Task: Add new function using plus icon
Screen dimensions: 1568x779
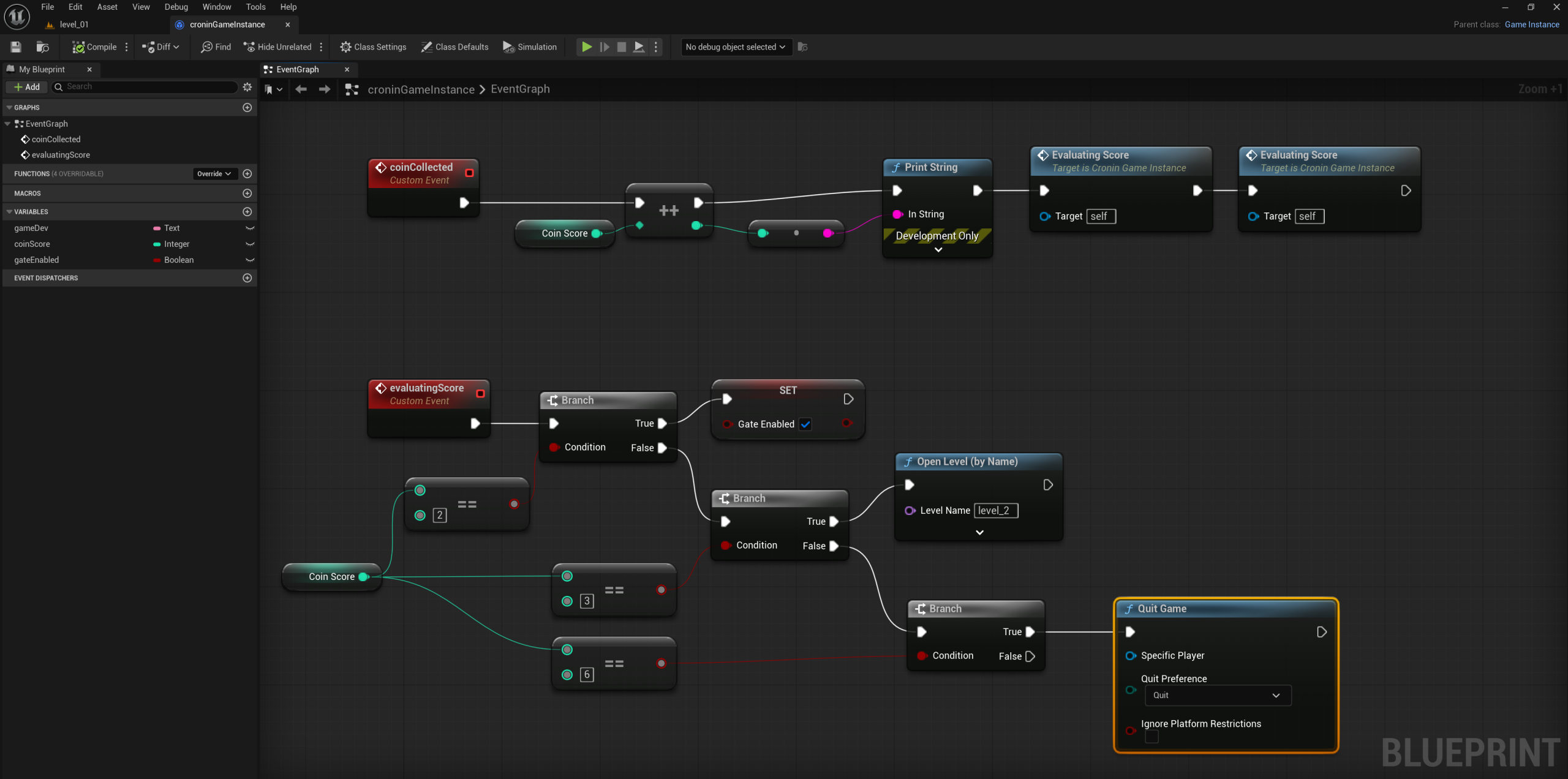Action: pyautogui.click(x=247, y=174)
